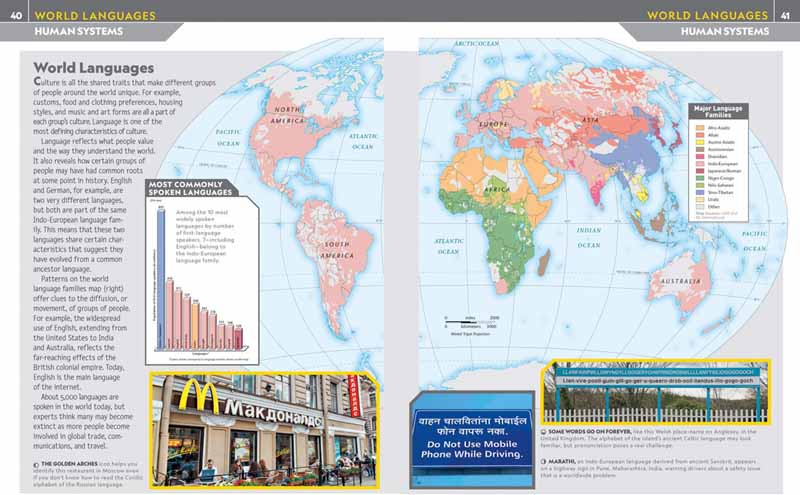
Task: Select the yellow Austro-Asiatic legend swatch
Action: click(x=700, y=142)
